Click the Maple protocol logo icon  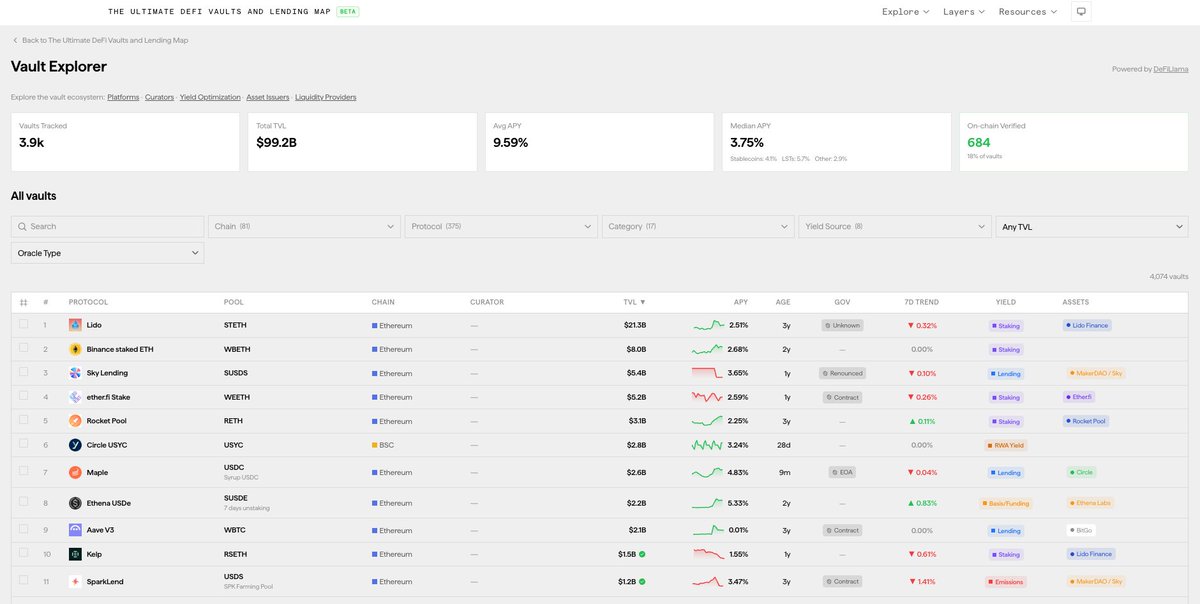tap(75, 472)
